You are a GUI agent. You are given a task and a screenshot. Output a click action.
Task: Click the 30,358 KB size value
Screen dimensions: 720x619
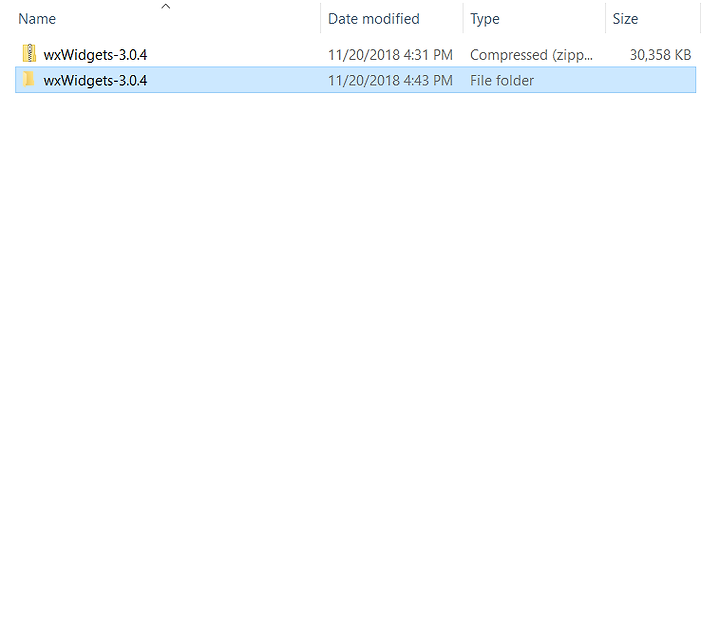coord(660,55)
